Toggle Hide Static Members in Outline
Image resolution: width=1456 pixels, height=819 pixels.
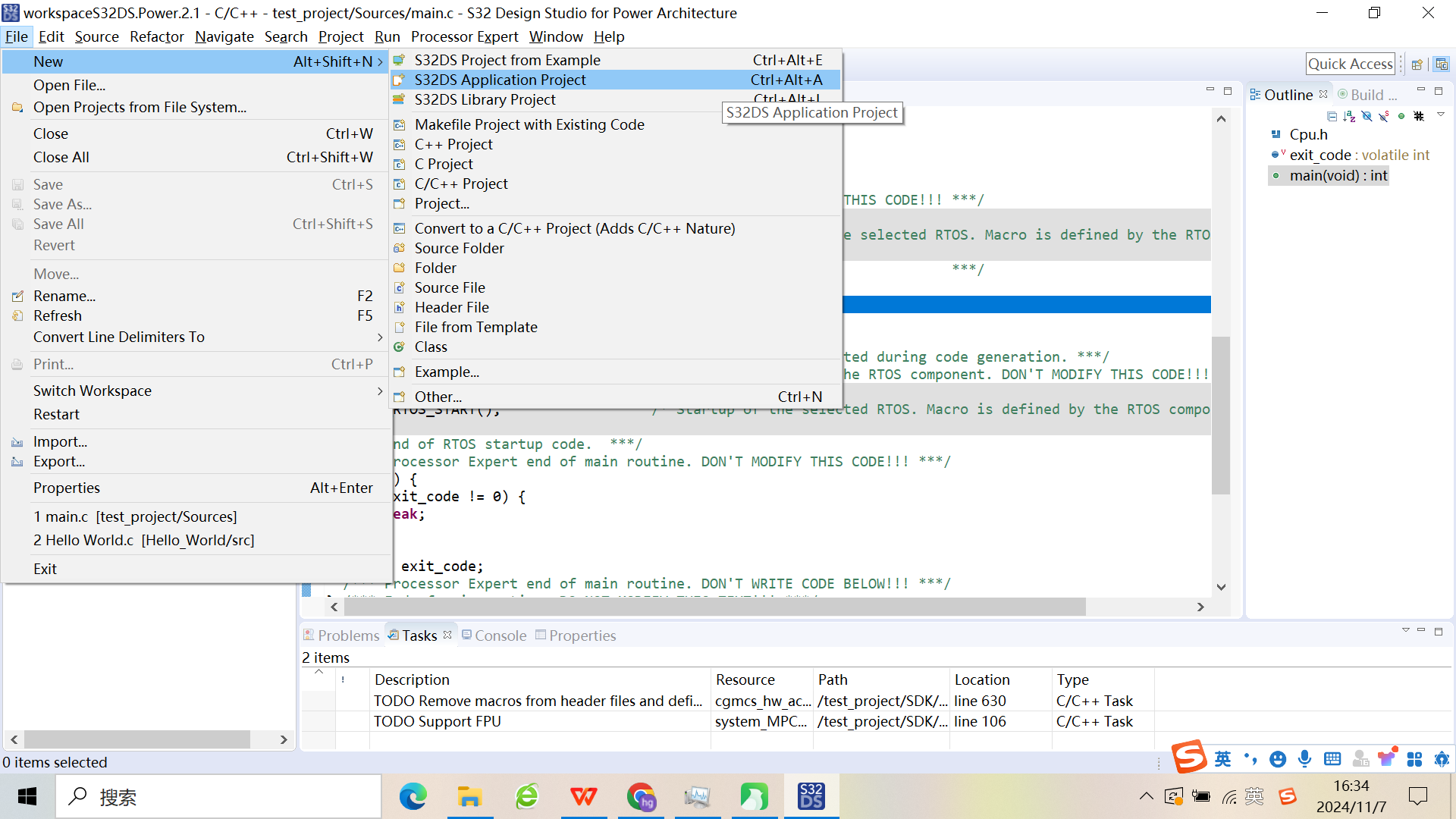[x=1384, y=116]
